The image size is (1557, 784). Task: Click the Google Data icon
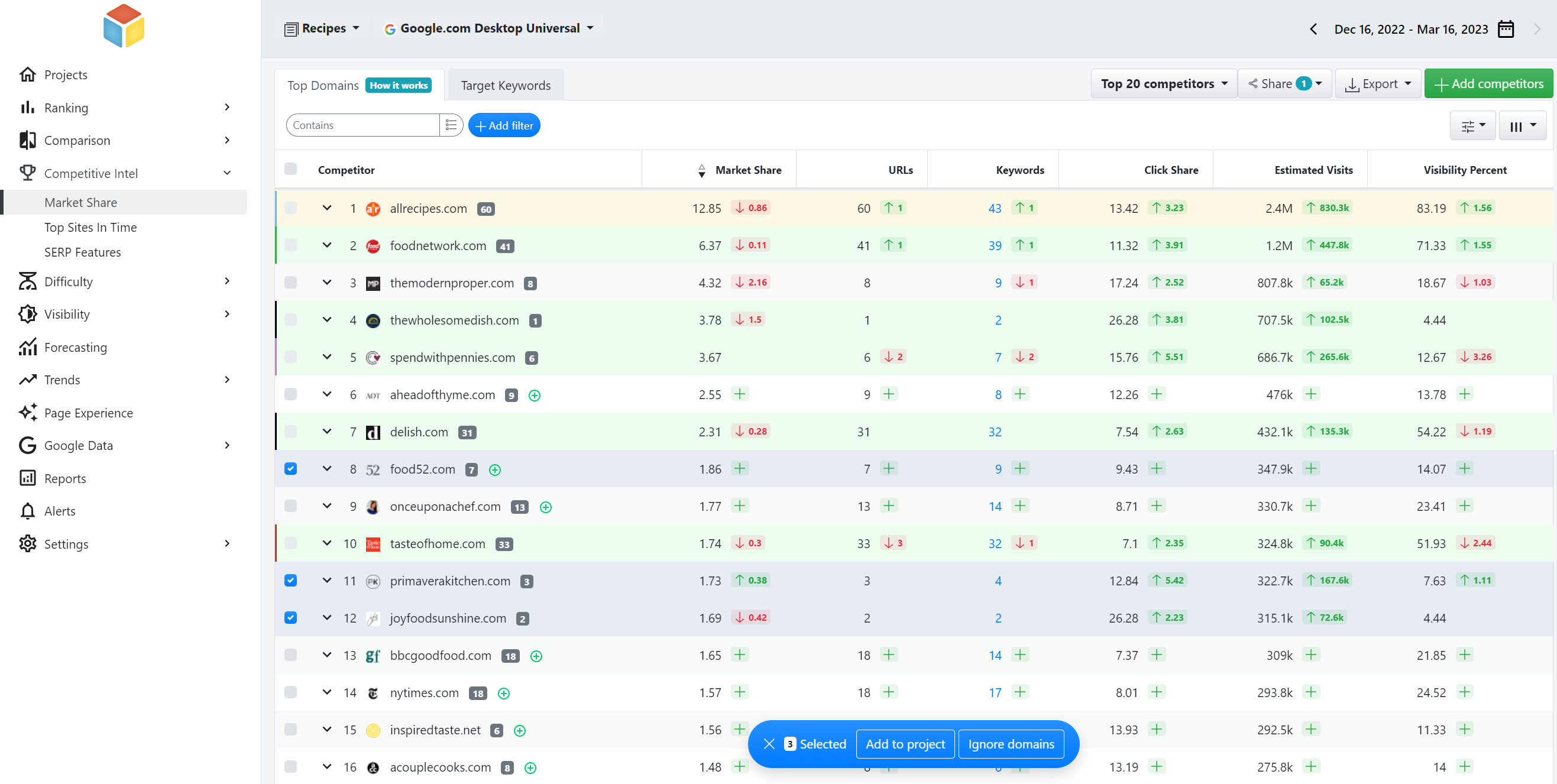[x=27, y=445]
